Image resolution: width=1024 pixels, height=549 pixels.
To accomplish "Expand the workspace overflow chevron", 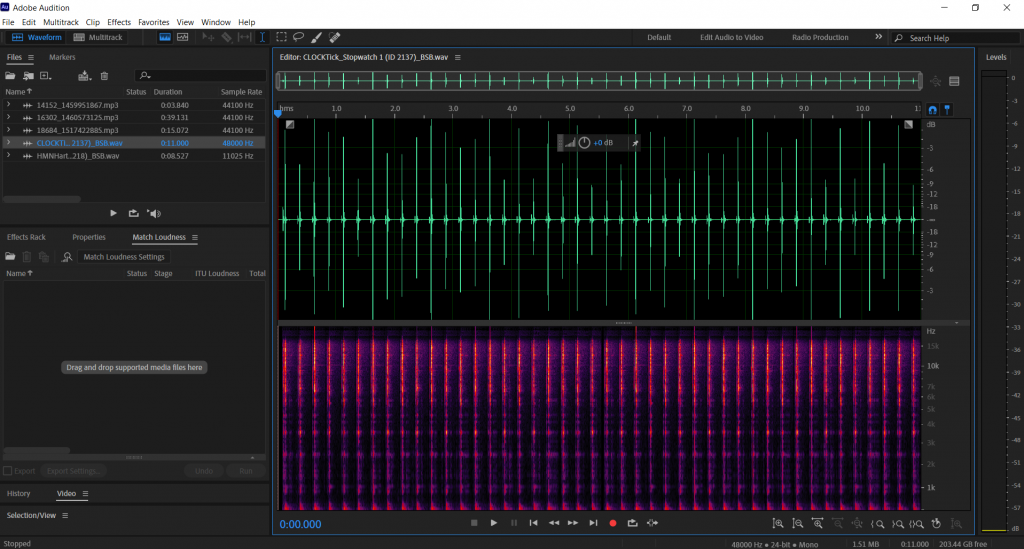I will pyautogui.click(x=878, y=37).
